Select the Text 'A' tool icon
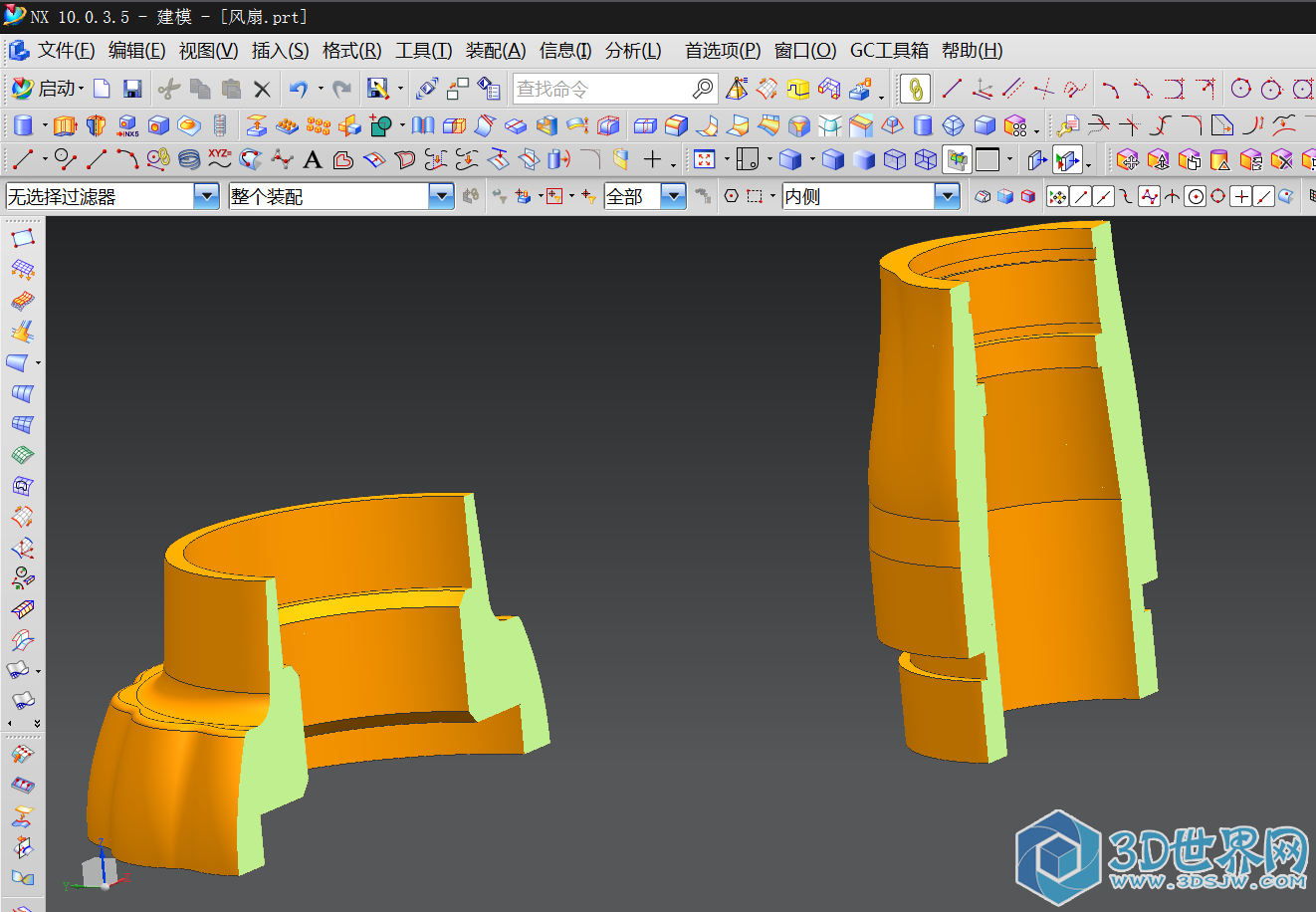 coord(313,159)
